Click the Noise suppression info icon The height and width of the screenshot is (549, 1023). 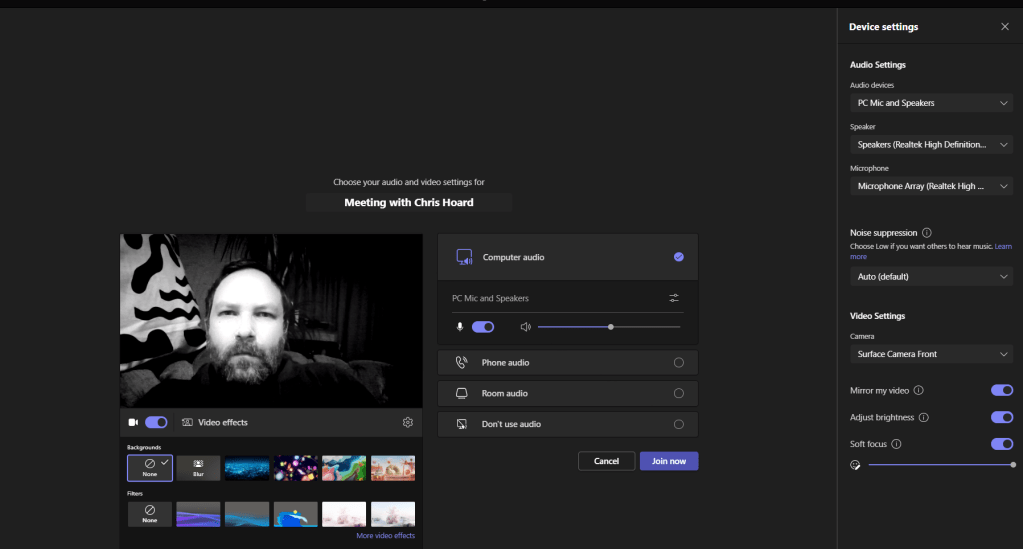coord(927,233)
